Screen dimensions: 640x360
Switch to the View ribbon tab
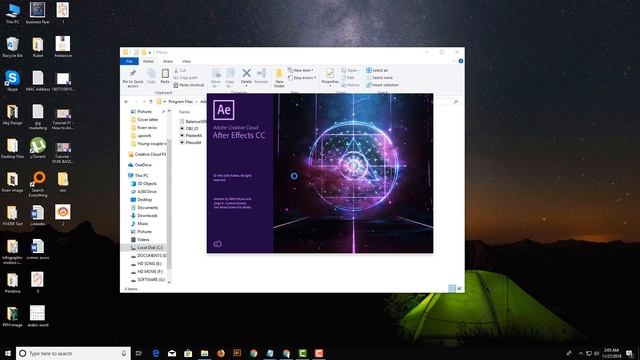tap(186, 61)
